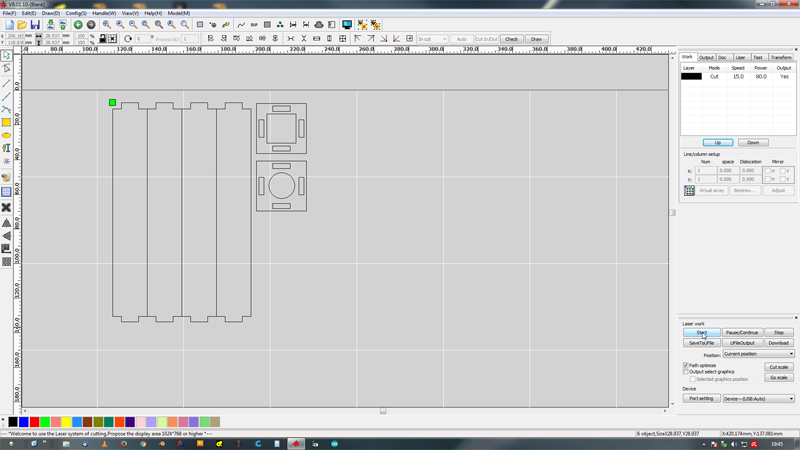Click the array grid icon beside Virtual array

689,190
